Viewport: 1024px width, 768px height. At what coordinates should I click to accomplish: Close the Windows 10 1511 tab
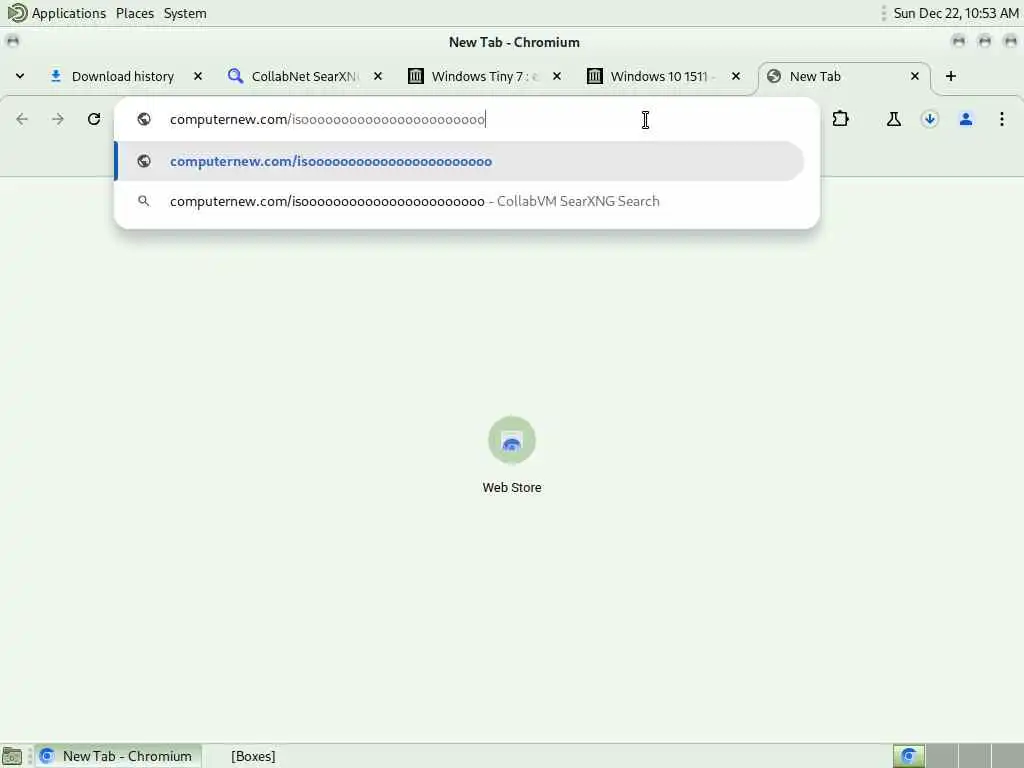pyautogui.click(x=736, y=76)
